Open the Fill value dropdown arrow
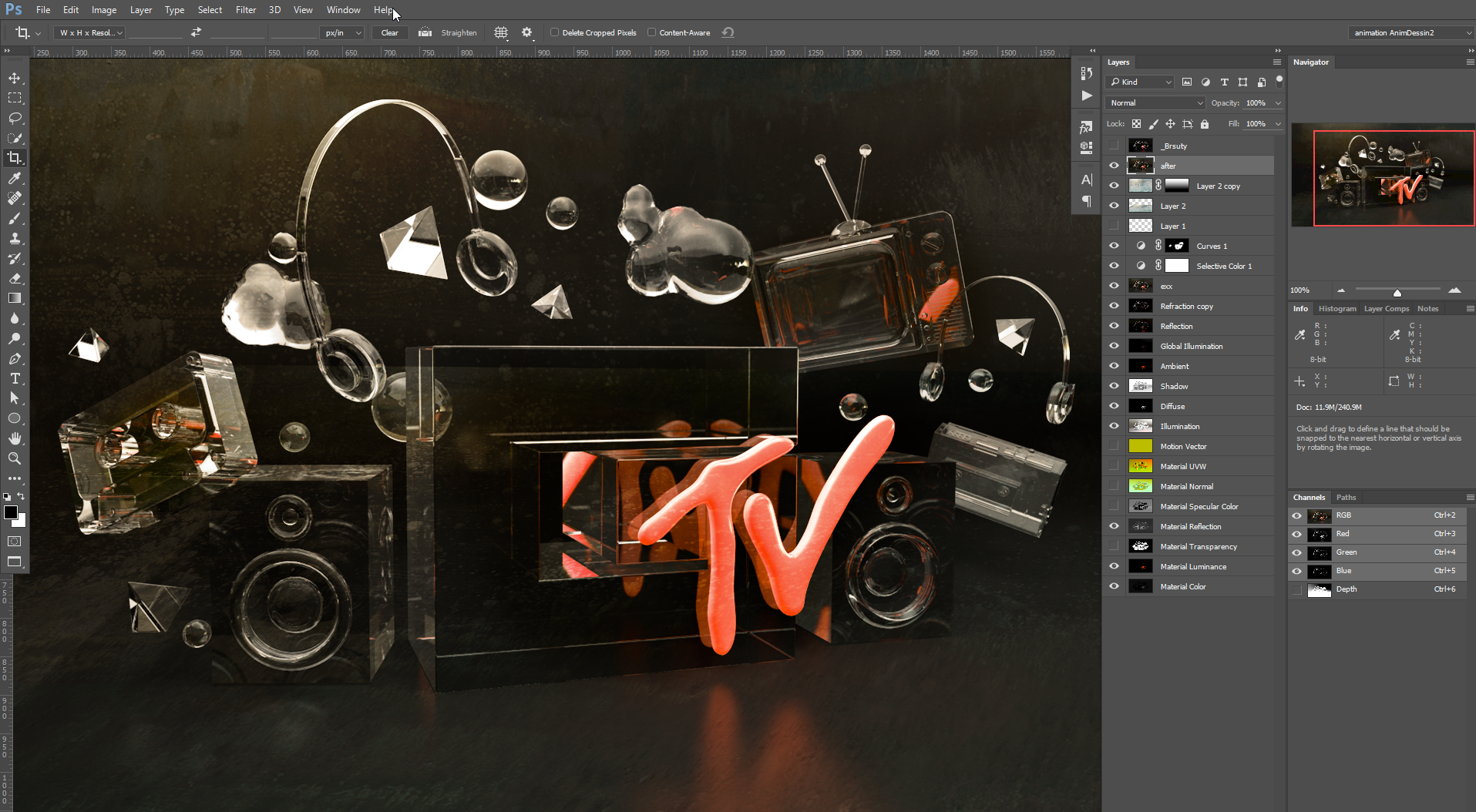The height and width of the screenshot is (812, 1476). (1278, 124)
